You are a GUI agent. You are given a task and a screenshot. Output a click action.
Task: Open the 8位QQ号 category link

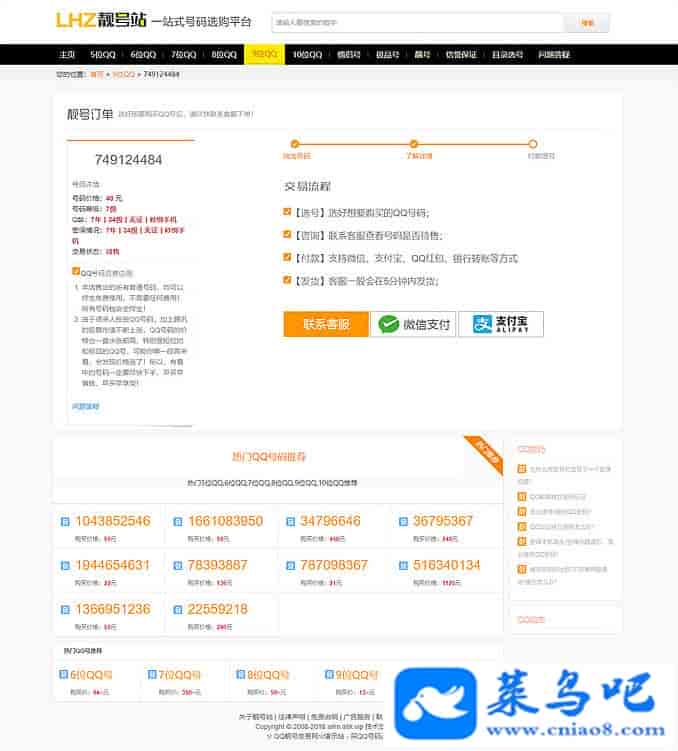tap(268, 675)
